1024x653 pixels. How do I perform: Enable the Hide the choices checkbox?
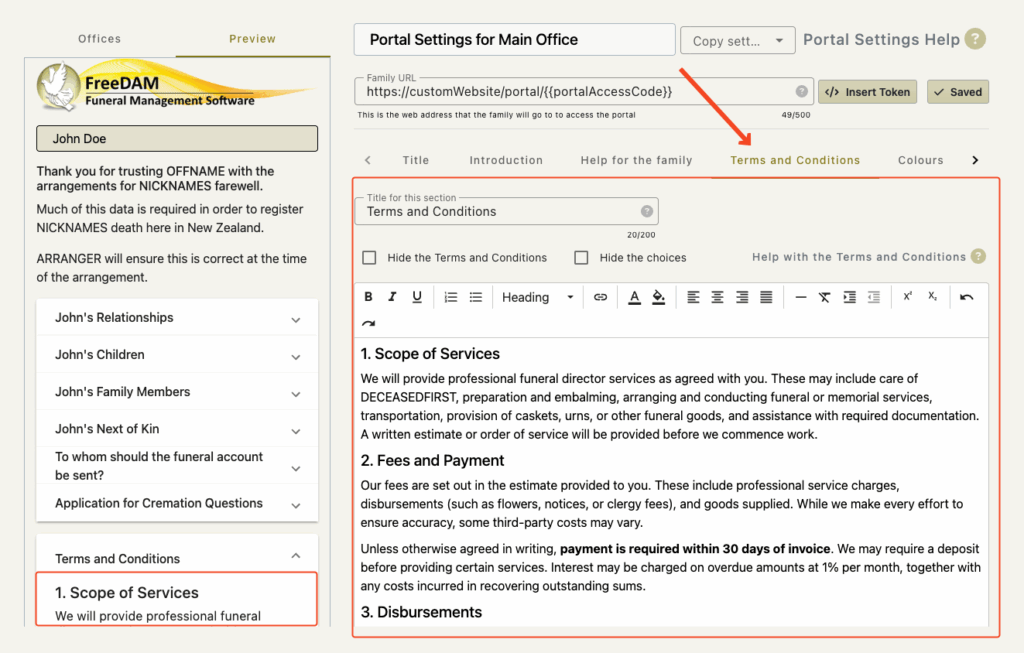coord(581,258)
